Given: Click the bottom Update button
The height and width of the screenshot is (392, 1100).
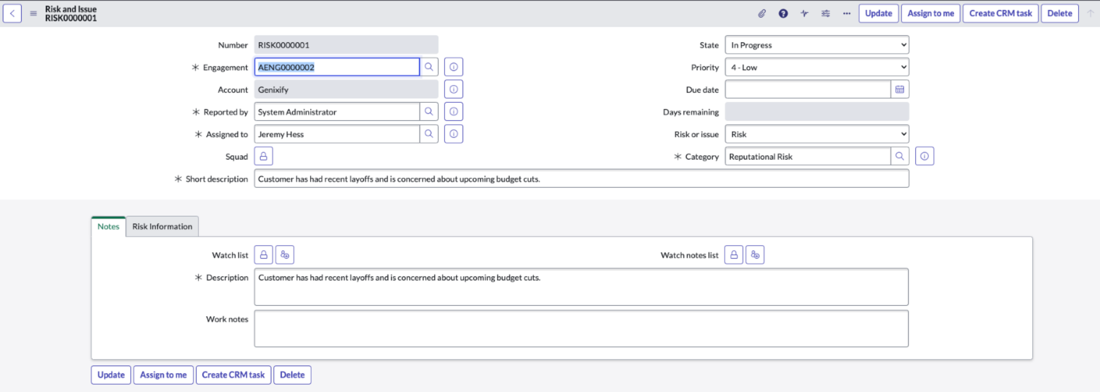Looking at the screenshot, I should [111, 374].
